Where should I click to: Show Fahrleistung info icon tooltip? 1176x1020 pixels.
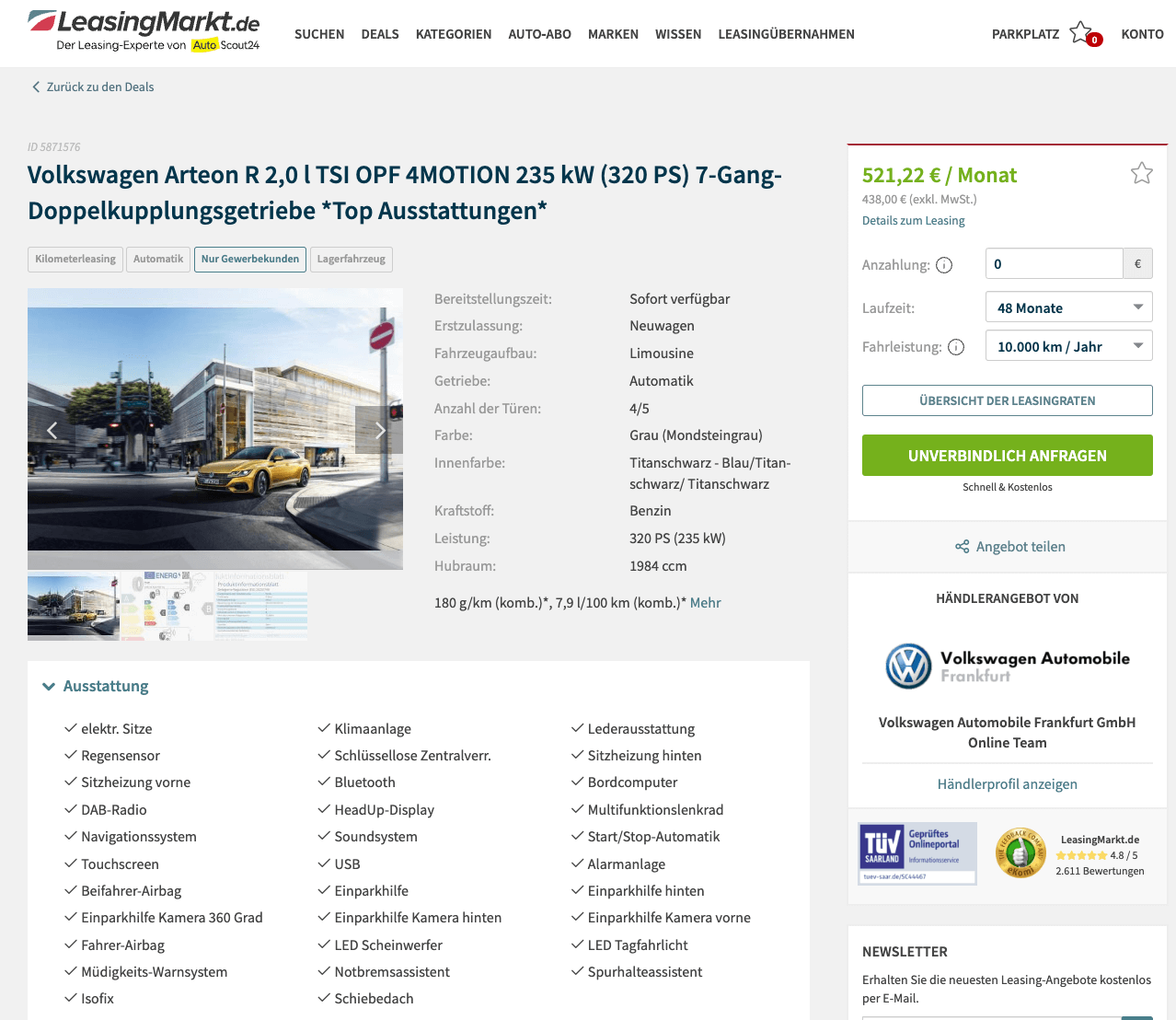click(x=956, y=347)
